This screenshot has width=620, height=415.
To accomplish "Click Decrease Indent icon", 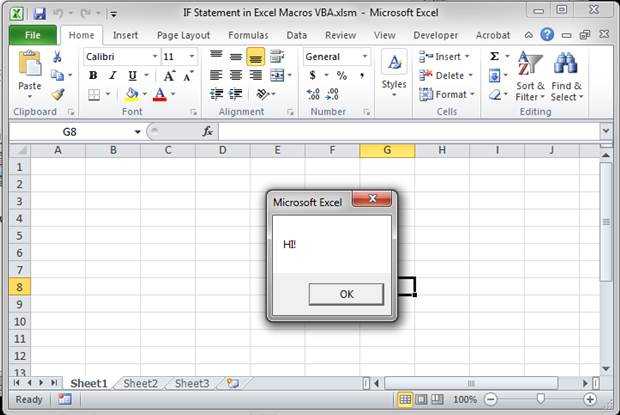I will (x=216, y=94).
